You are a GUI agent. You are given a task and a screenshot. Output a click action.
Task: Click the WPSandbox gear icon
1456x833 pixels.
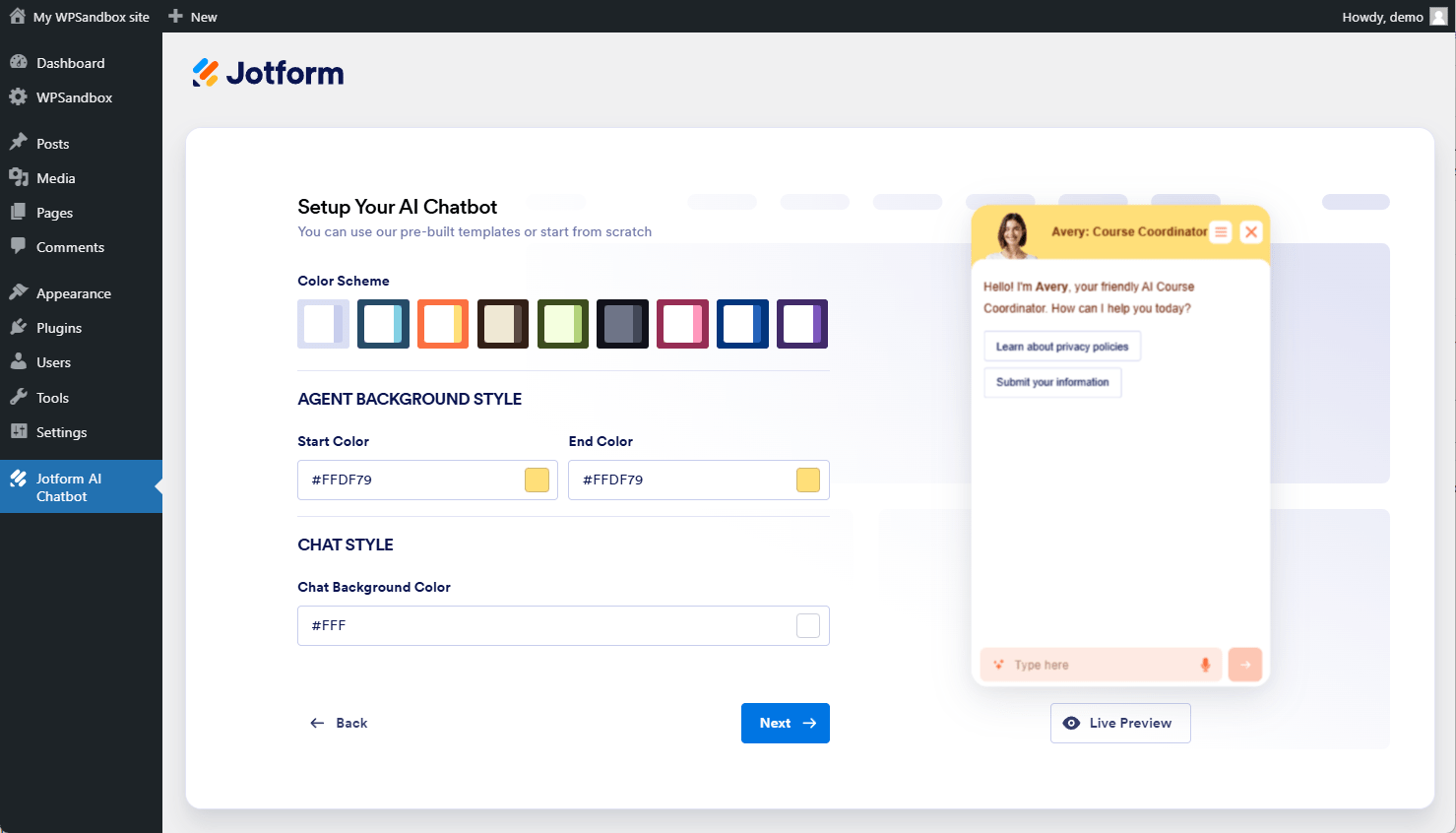pos(19,96)
